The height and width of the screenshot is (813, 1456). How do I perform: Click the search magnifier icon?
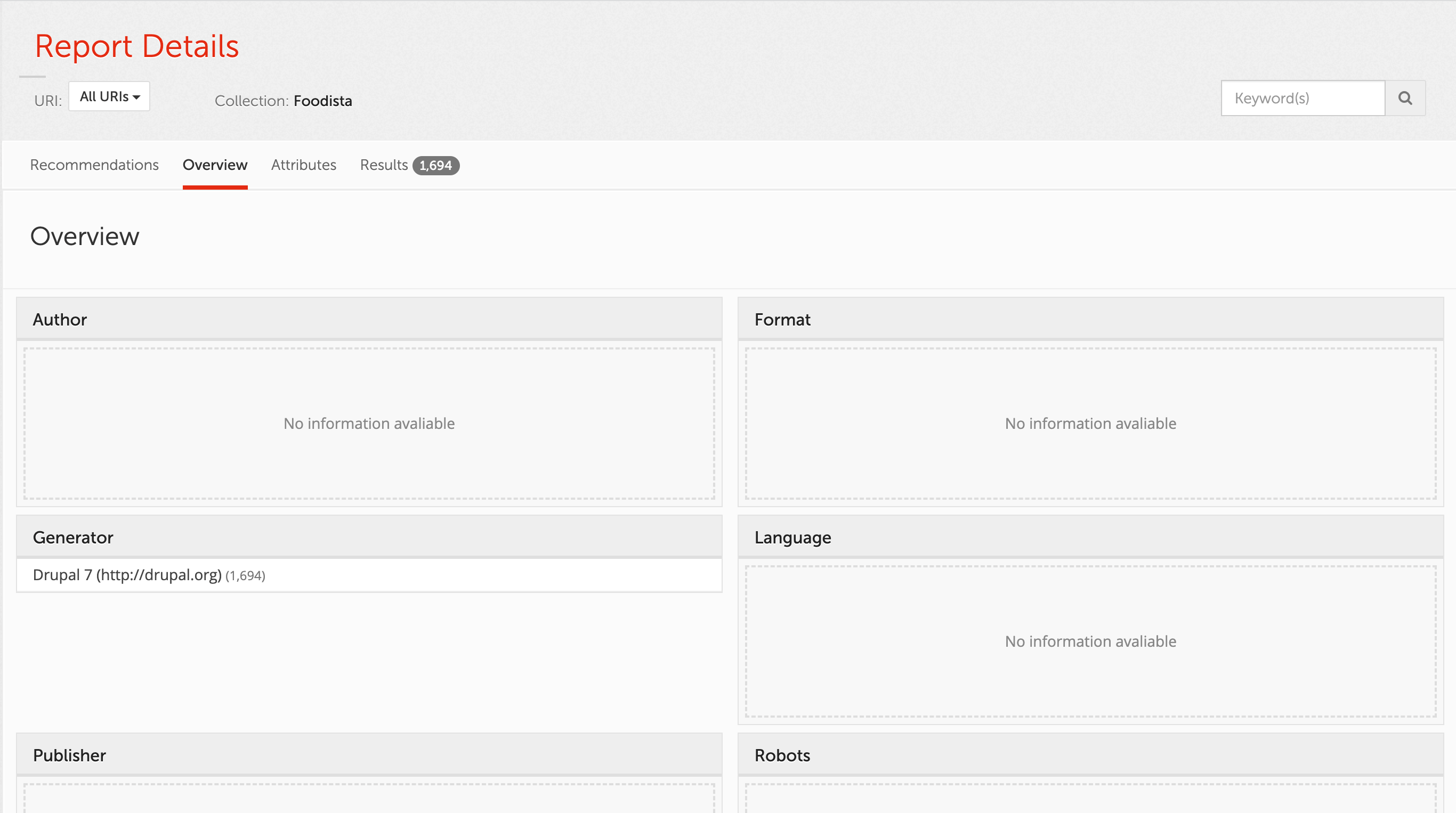1406,97
